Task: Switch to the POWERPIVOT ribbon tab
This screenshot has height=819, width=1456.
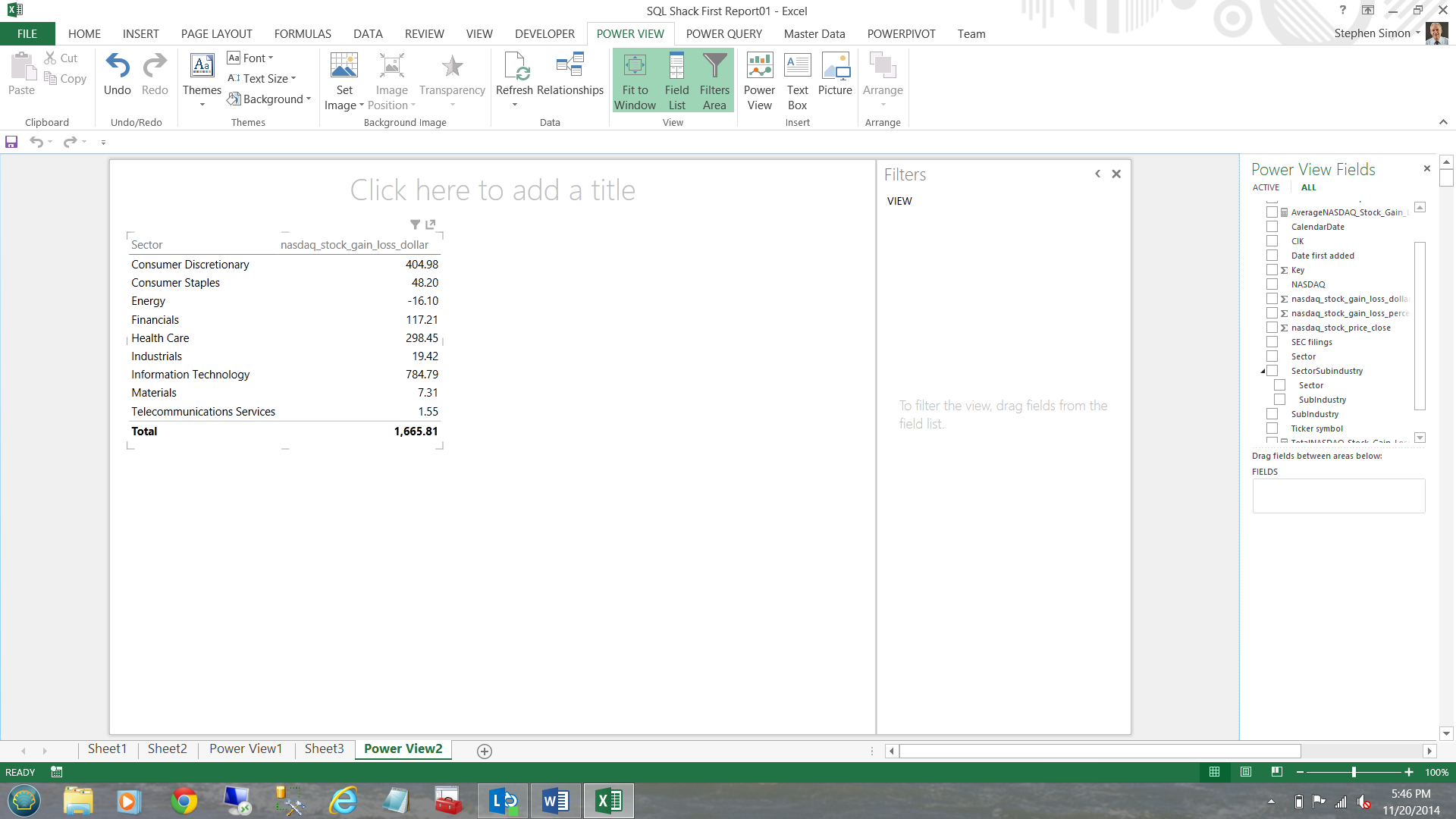Action: point(901,34)
